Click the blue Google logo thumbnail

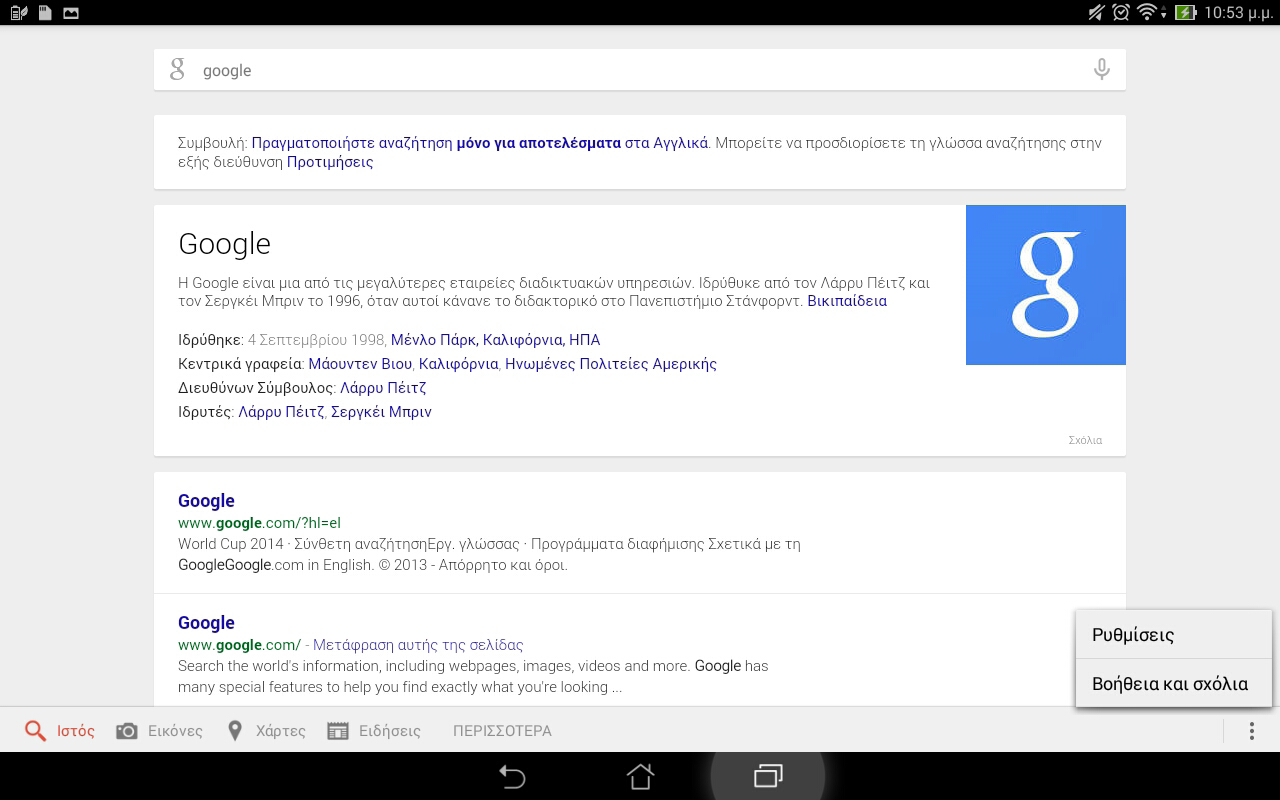click(x=1046, y=285)
